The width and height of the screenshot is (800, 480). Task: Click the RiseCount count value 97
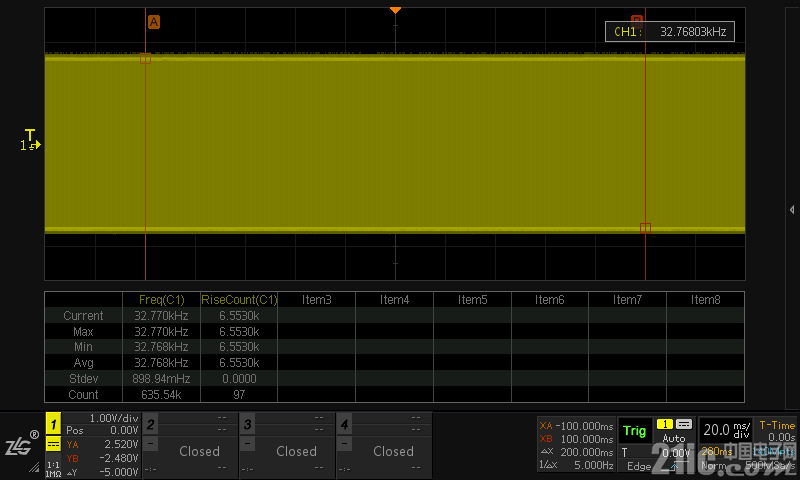(x=239, y=394)
